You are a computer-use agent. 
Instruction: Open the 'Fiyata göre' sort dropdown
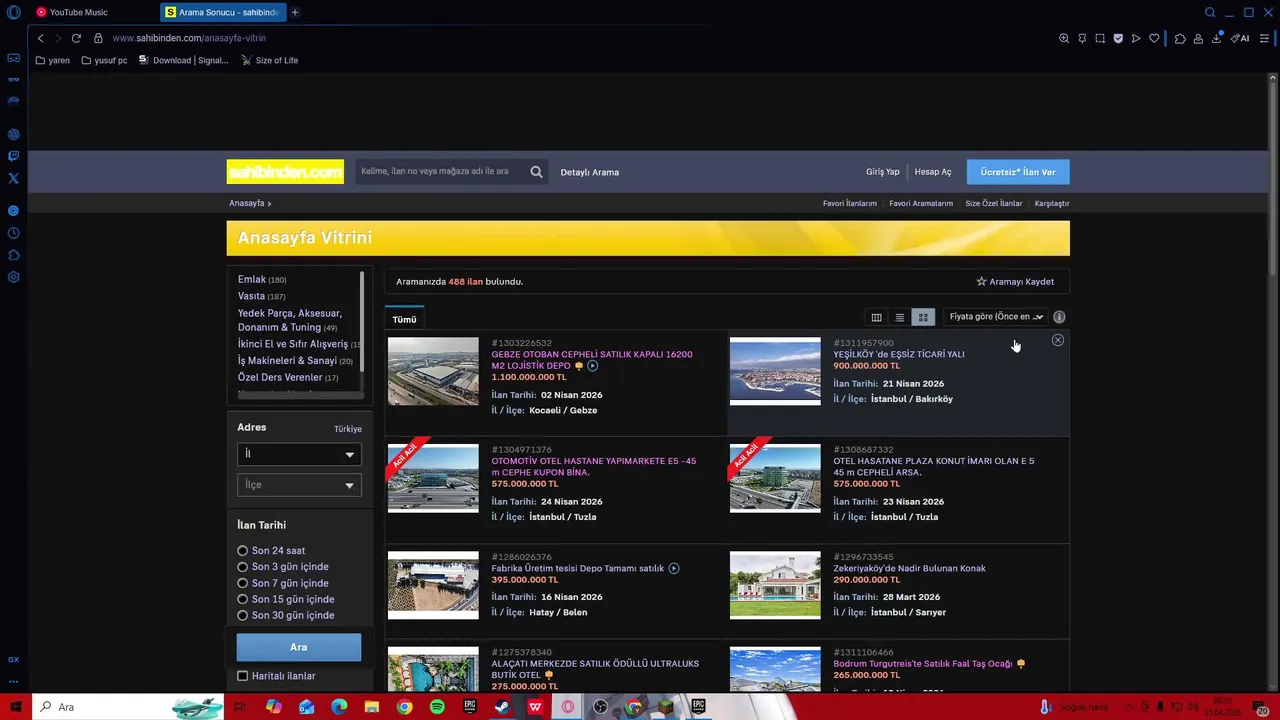pos(996,317)
